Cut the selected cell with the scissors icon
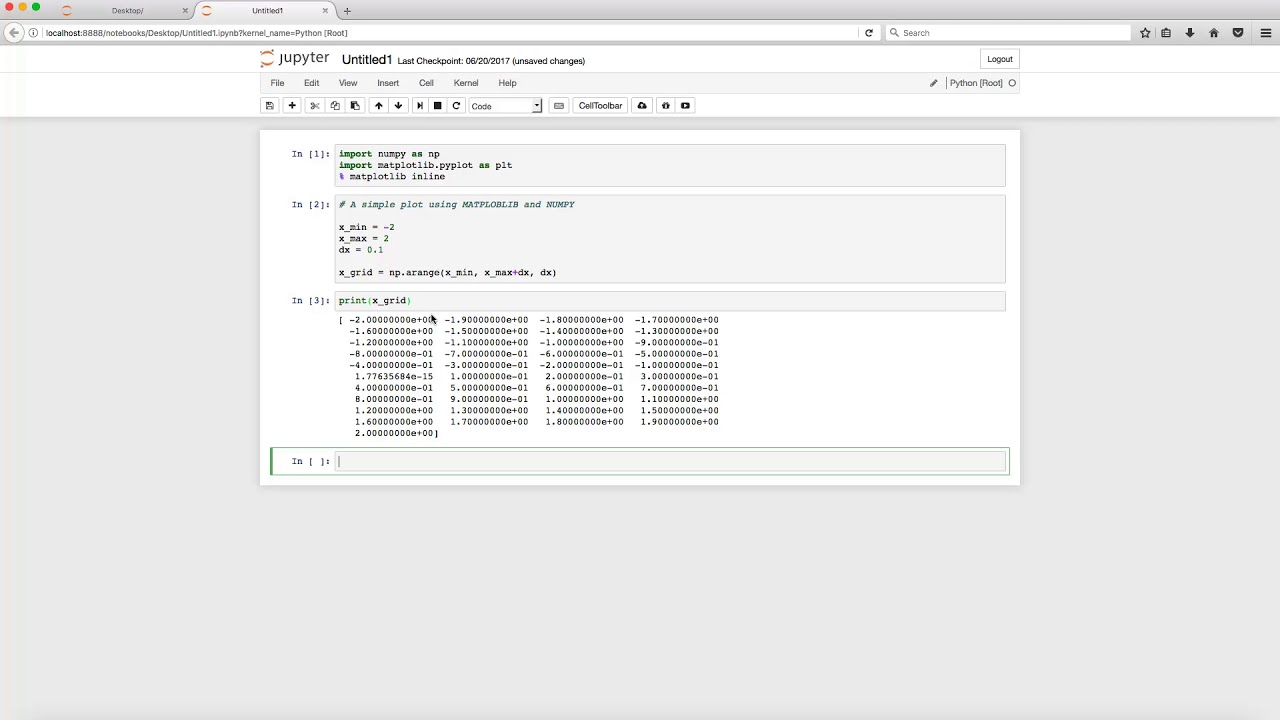This screenshot has height=720, width=1280. coord(314,106)
